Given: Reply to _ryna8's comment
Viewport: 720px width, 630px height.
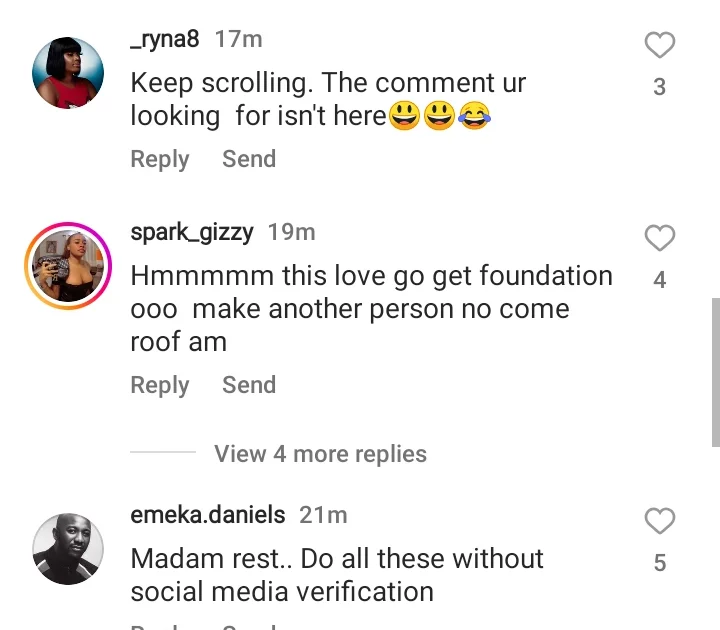Looking at the screenshot, I should click(159, 159).
